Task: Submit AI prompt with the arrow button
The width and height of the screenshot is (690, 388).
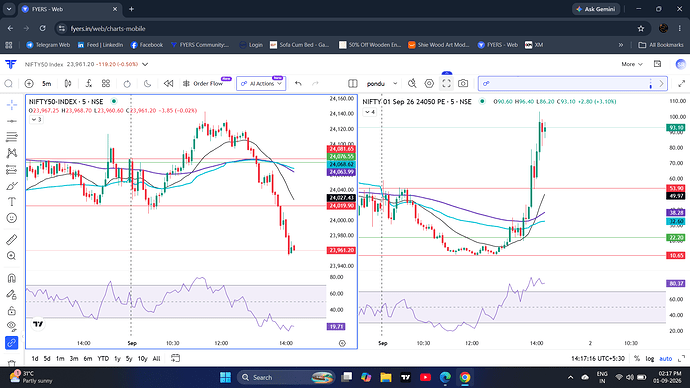Action: [661, 84]
